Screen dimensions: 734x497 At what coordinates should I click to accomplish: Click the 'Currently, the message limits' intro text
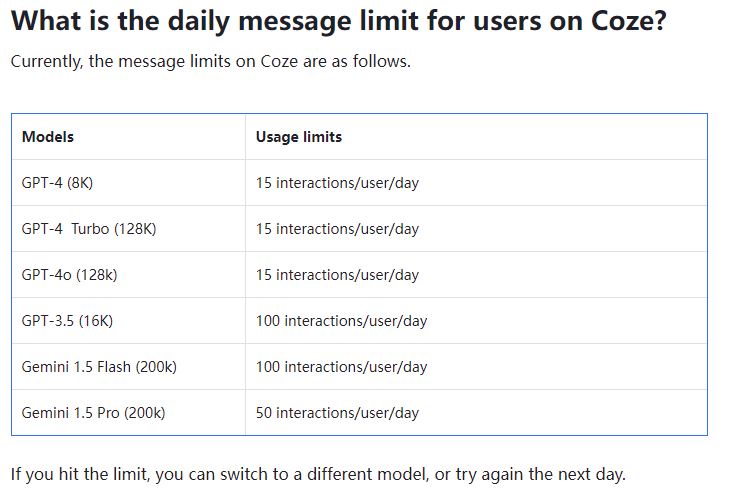(211, 61)
